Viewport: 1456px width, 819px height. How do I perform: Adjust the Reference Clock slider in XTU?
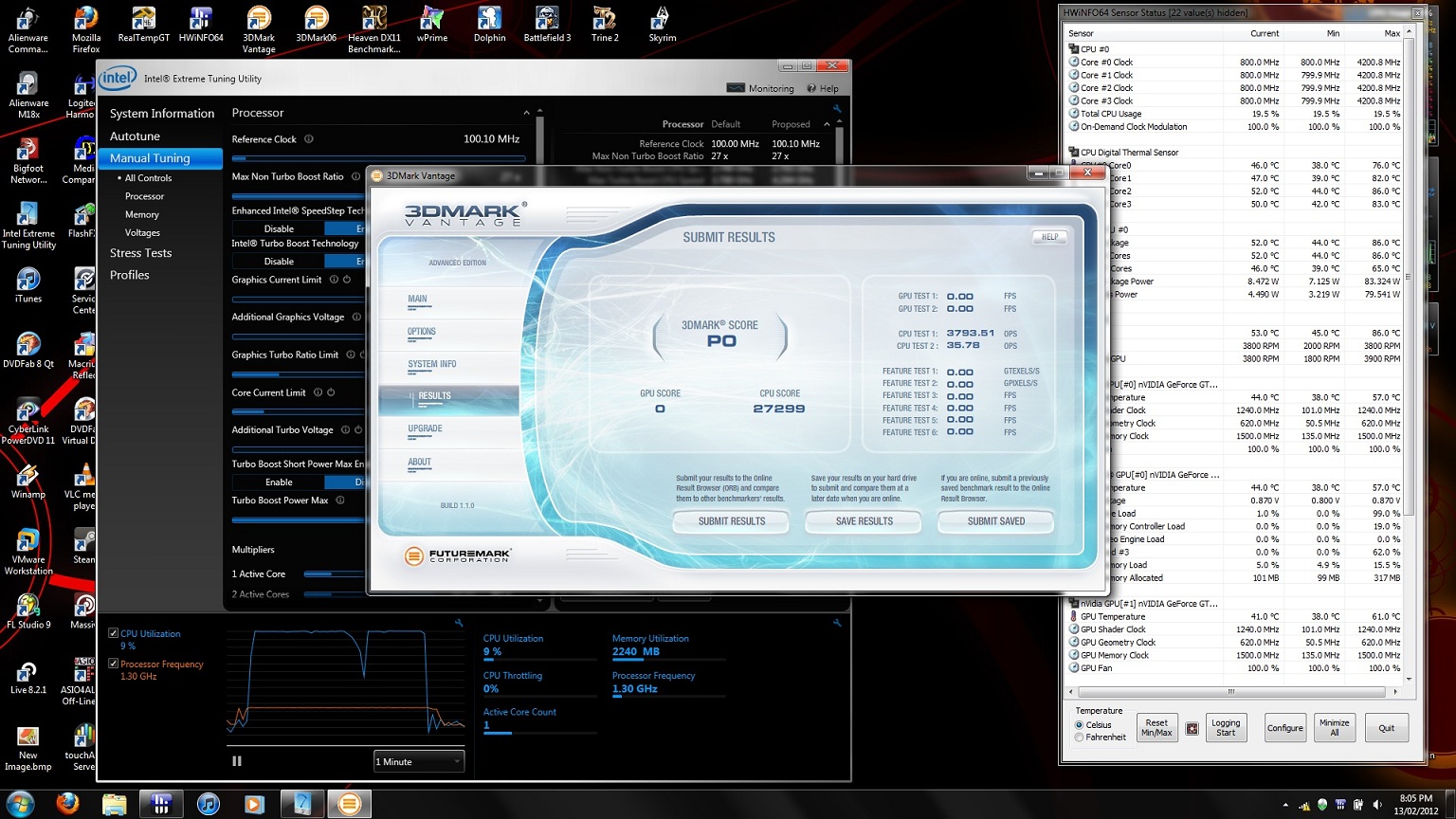coord(378,158)
